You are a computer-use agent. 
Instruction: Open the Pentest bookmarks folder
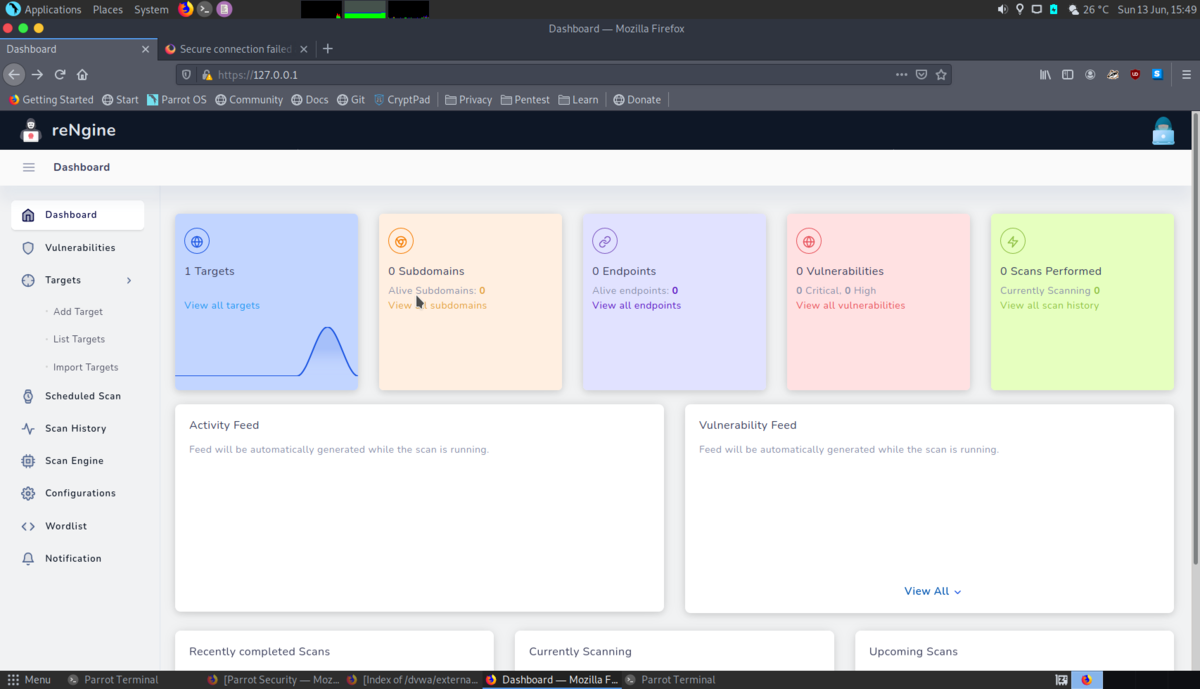[525, 100]
